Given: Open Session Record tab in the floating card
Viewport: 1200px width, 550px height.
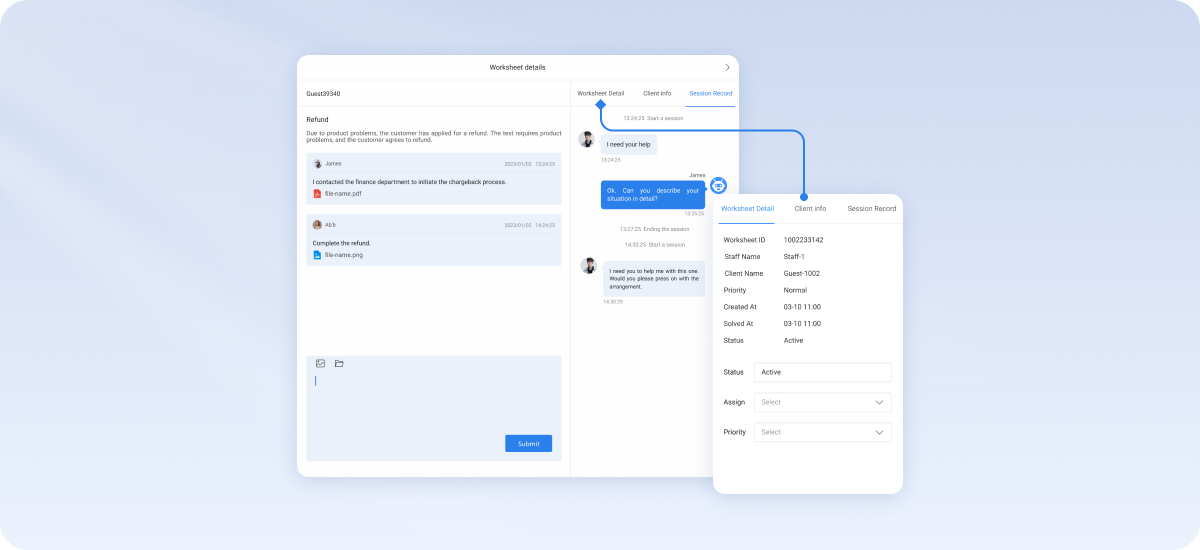Looking at the screenshot, I should tap(871, 209).
